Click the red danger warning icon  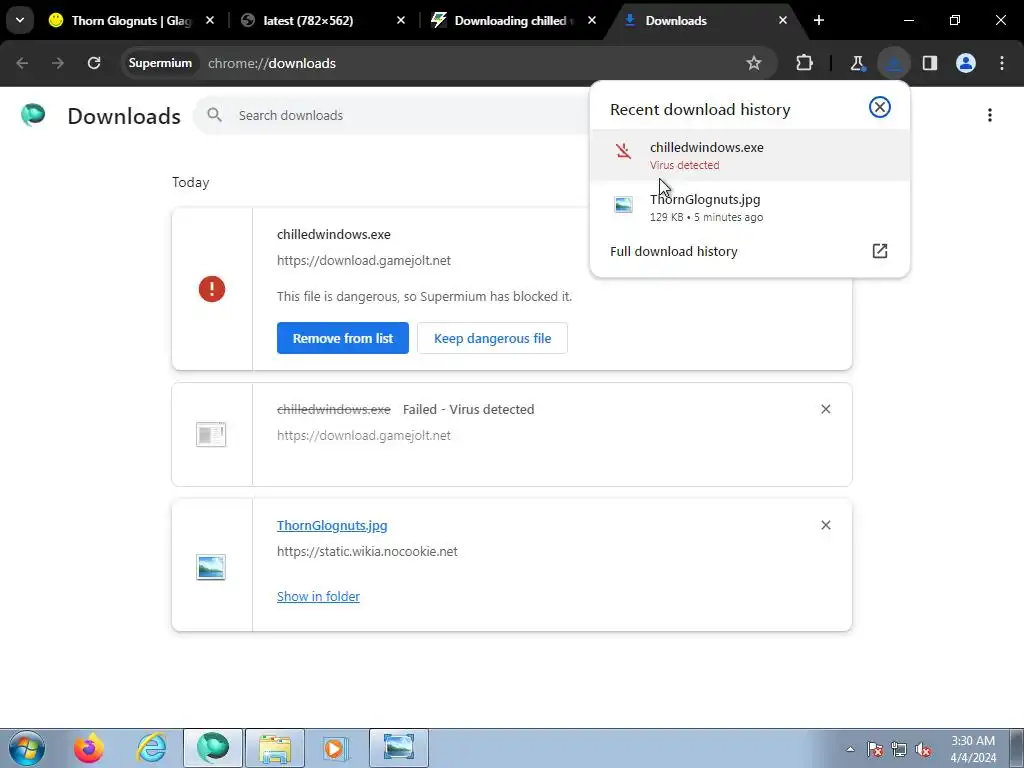[212, 289]
